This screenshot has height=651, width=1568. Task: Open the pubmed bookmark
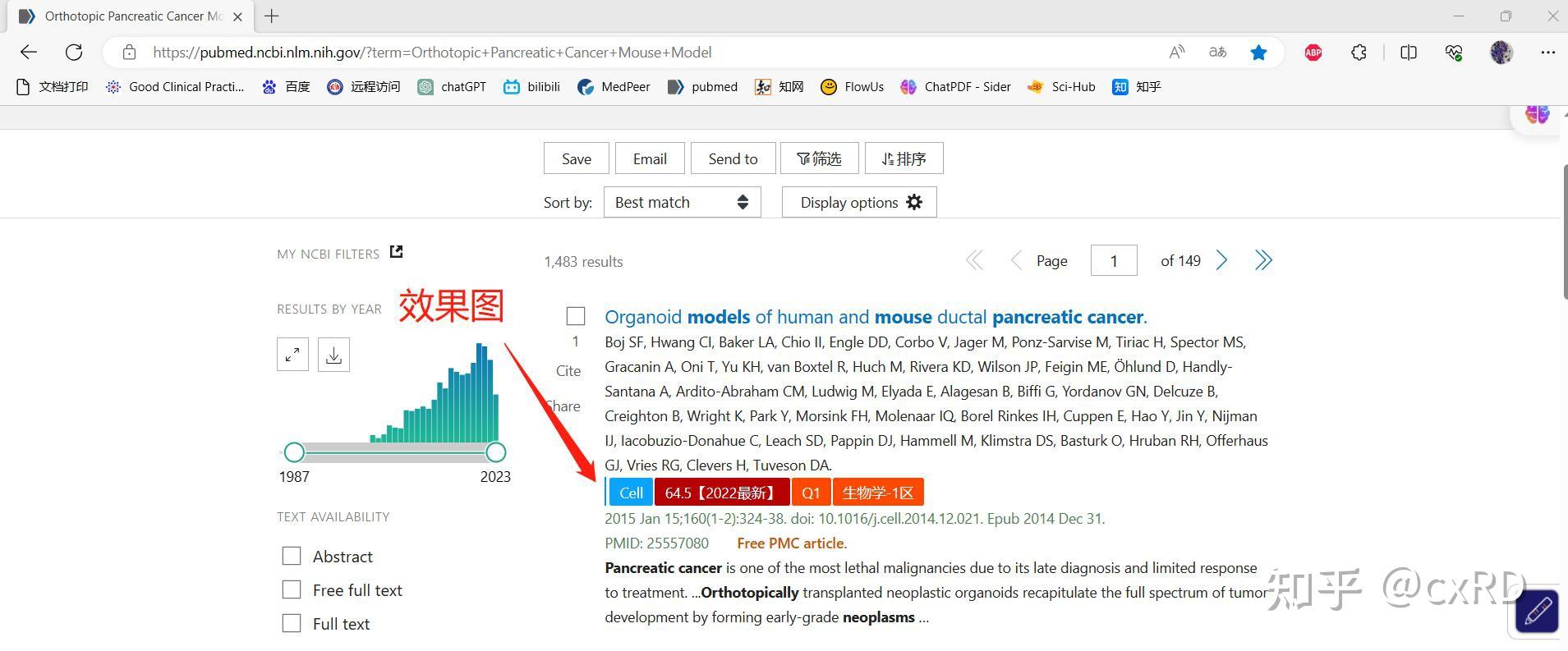(702, 87)
